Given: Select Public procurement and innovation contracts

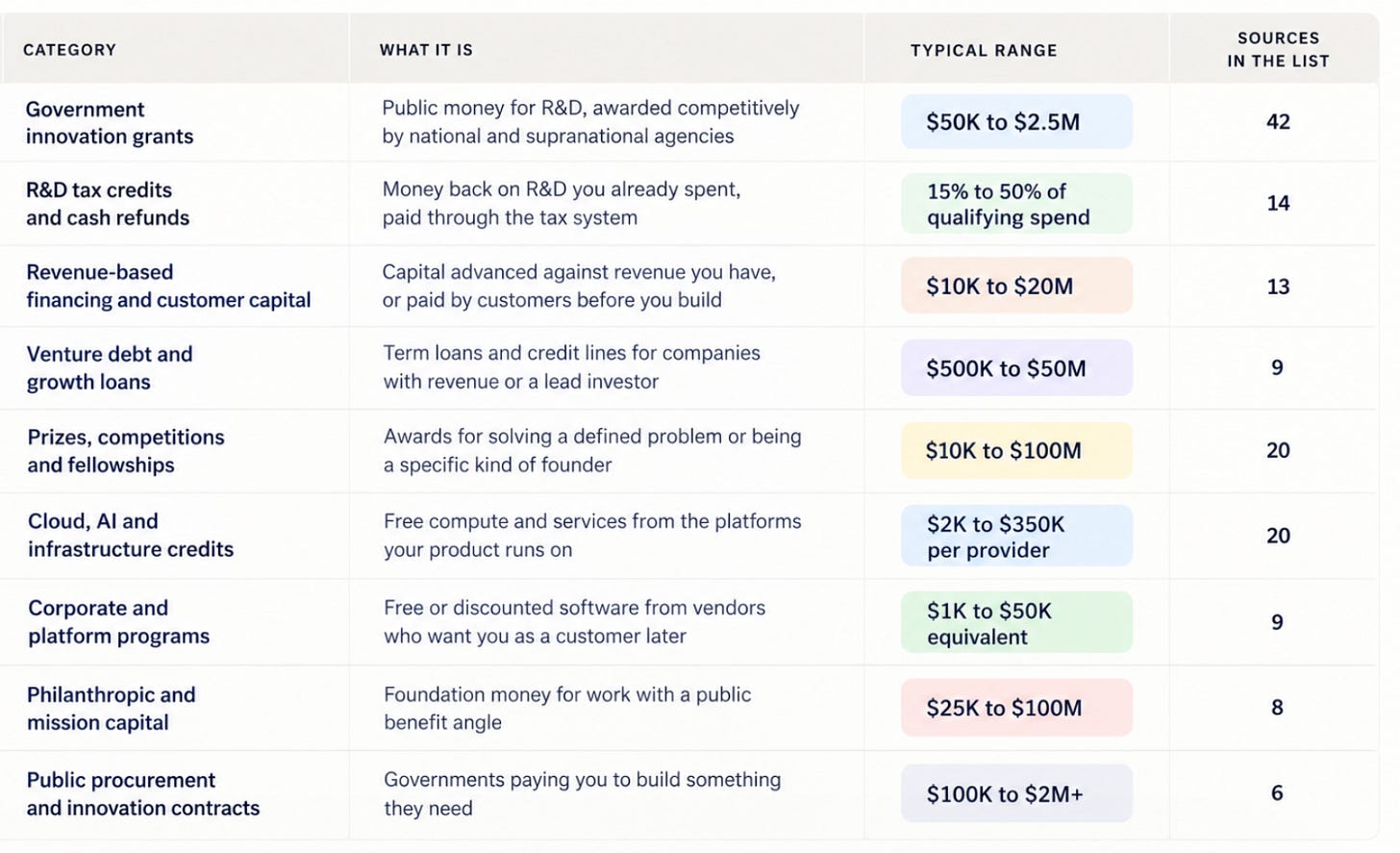Looking at the screenshot, I should [x=143, y=793].
